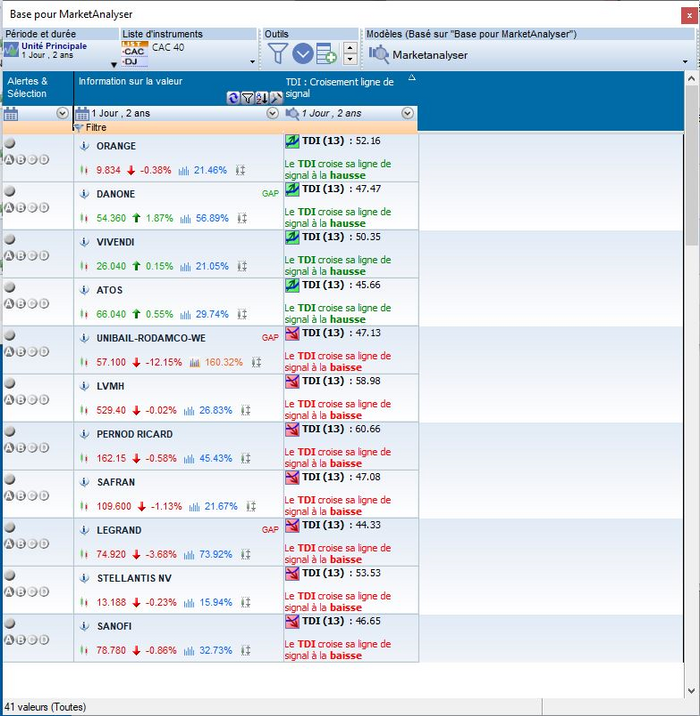
Task: Click the Unité Principale chart icon
Action: tap(11, 50)
